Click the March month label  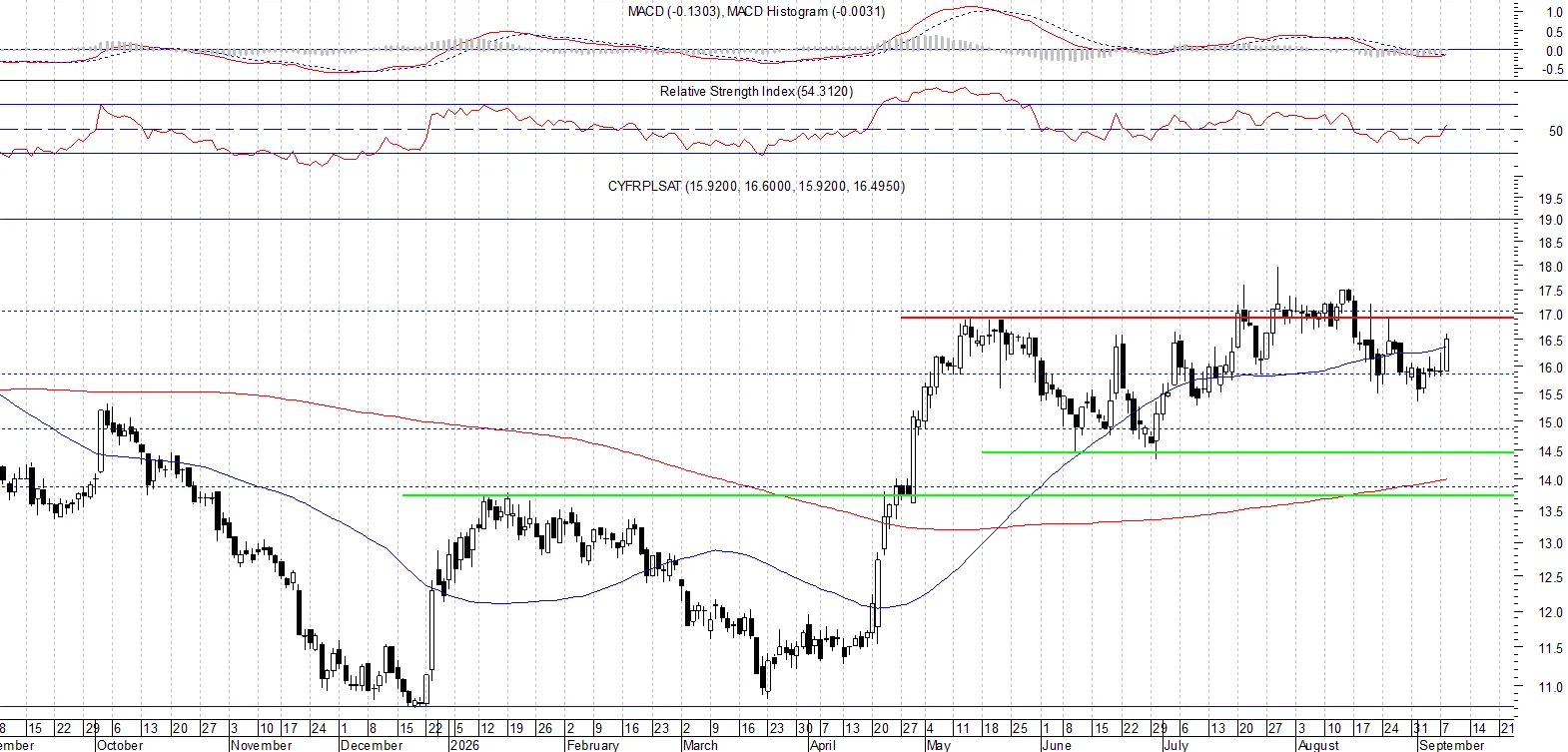point(700,745)
